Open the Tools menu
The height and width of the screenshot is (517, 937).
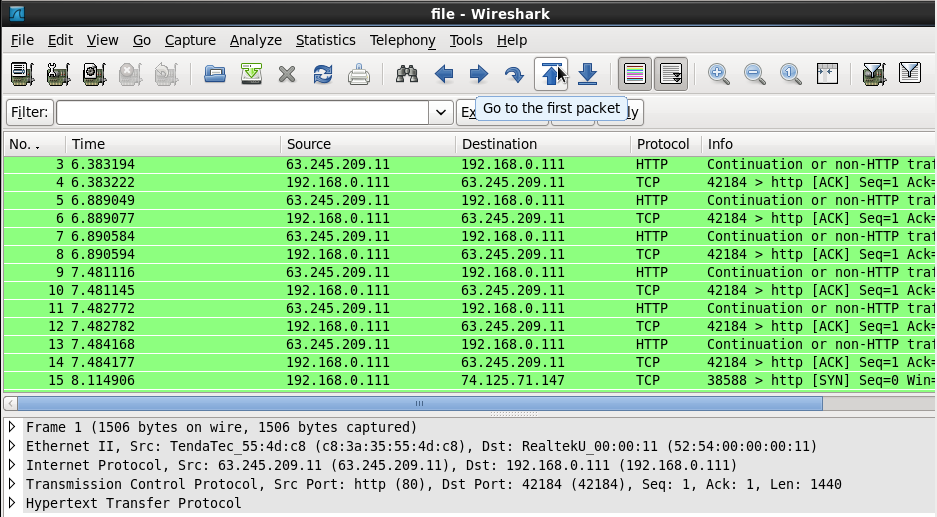[x=466, y=40]
